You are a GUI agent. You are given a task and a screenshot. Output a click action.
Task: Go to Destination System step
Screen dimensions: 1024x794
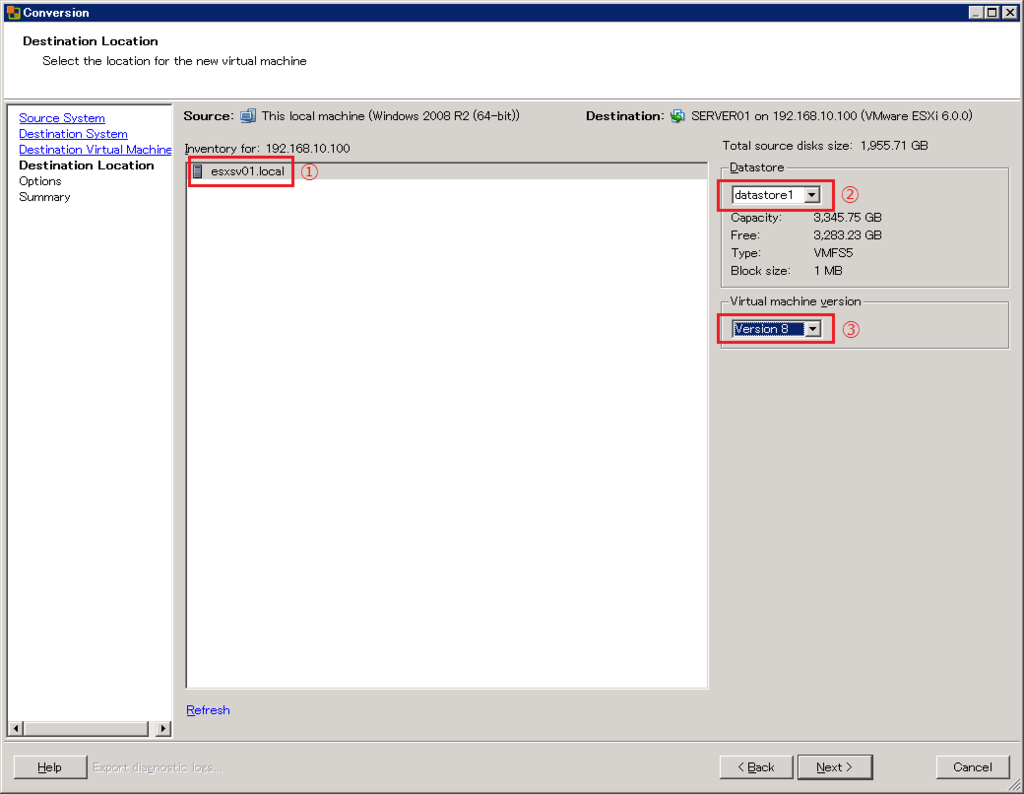click(x=73, y=134)
